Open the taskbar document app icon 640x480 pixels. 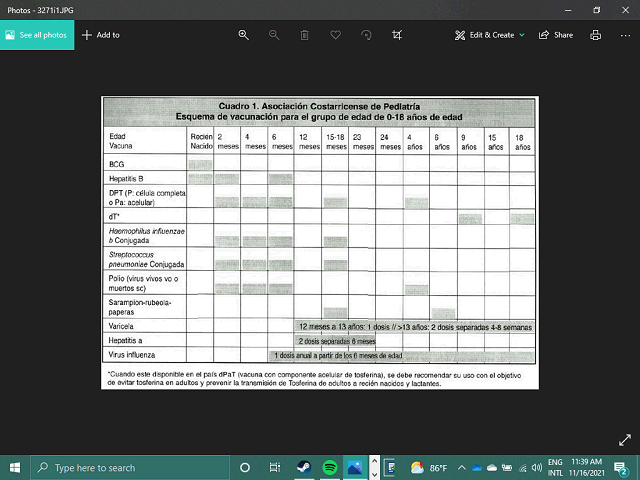tap(391, 468)
